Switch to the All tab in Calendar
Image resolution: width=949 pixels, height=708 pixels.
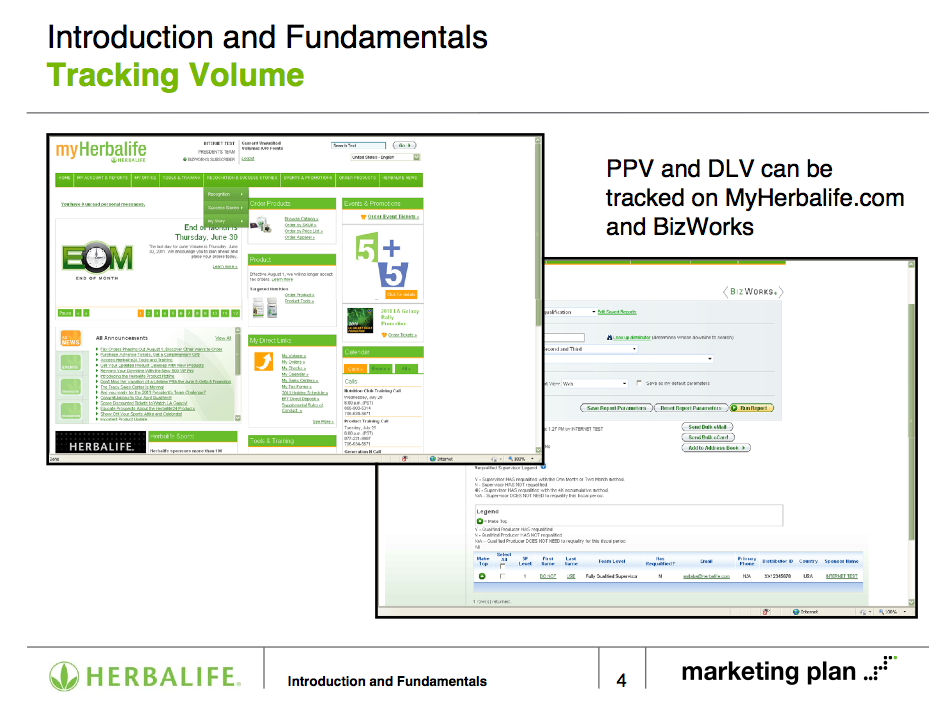pos(406,369)
